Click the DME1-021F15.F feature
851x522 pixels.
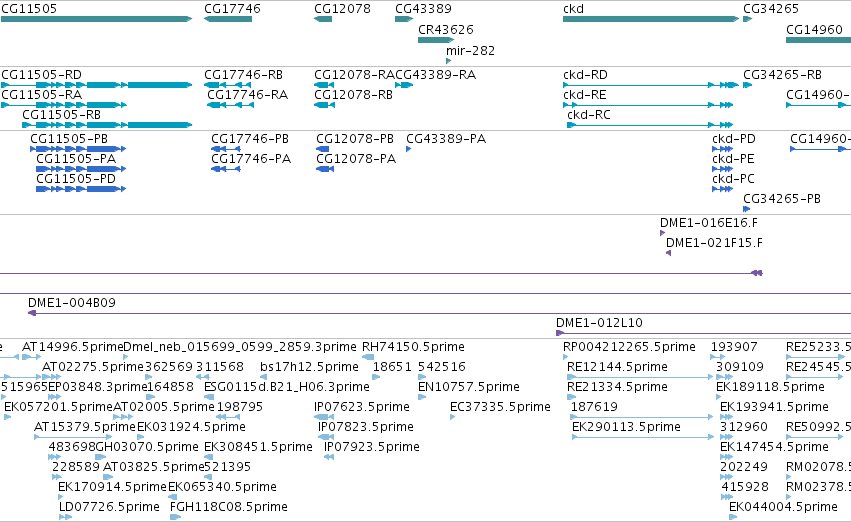[x=669, y=253]
